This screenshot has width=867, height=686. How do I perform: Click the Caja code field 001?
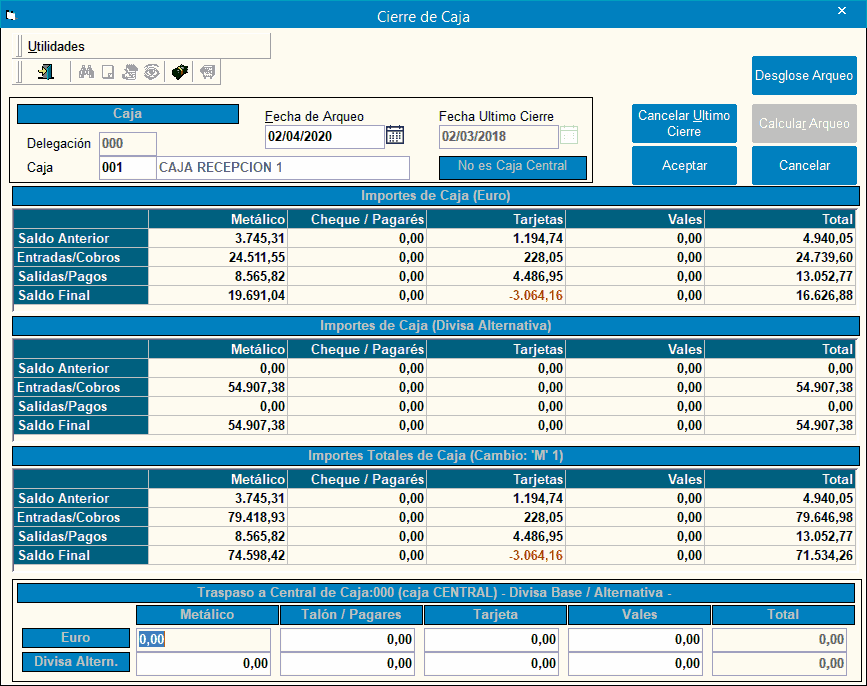(127, 168)
